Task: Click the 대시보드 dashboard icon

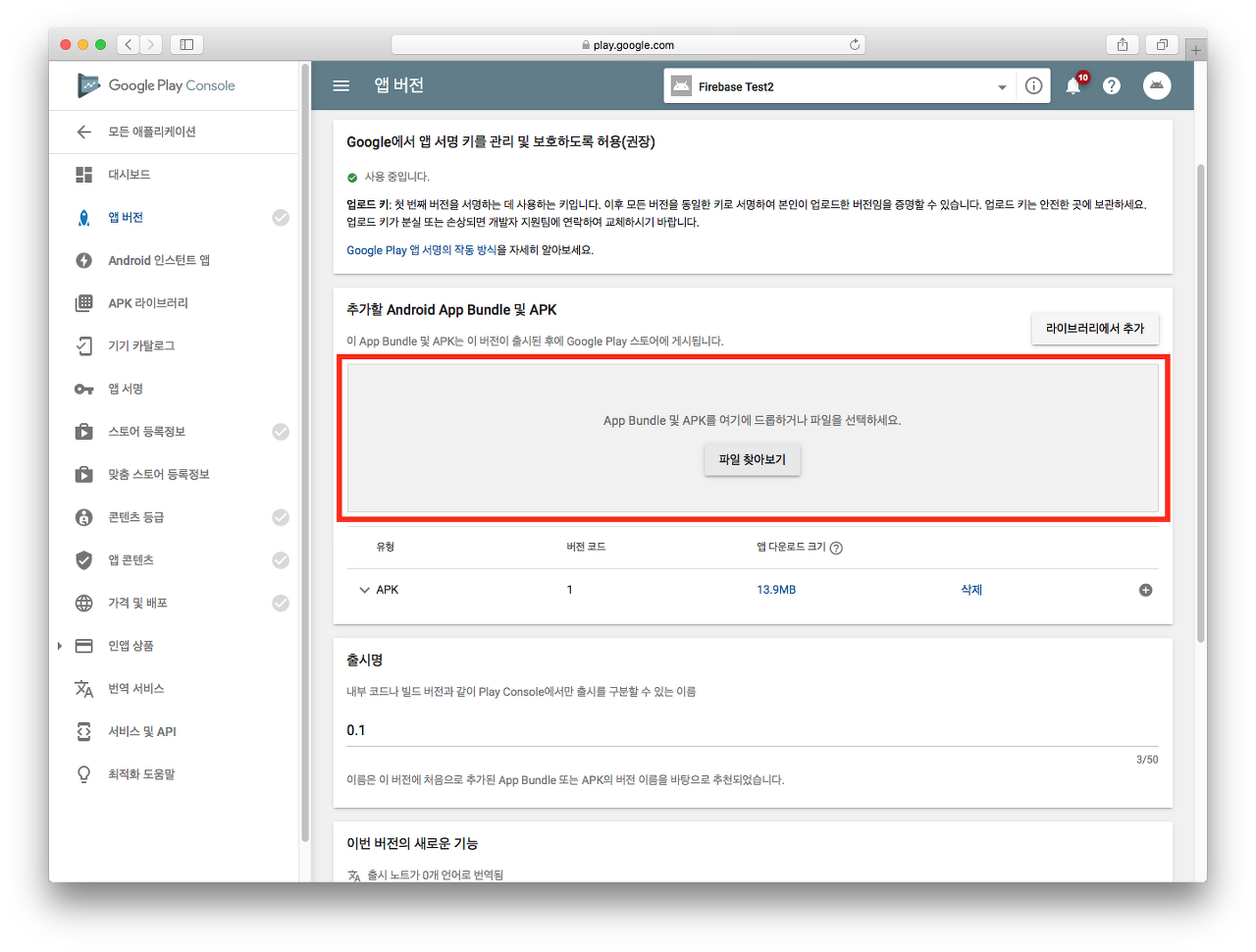Action: [x=84, y=175]
